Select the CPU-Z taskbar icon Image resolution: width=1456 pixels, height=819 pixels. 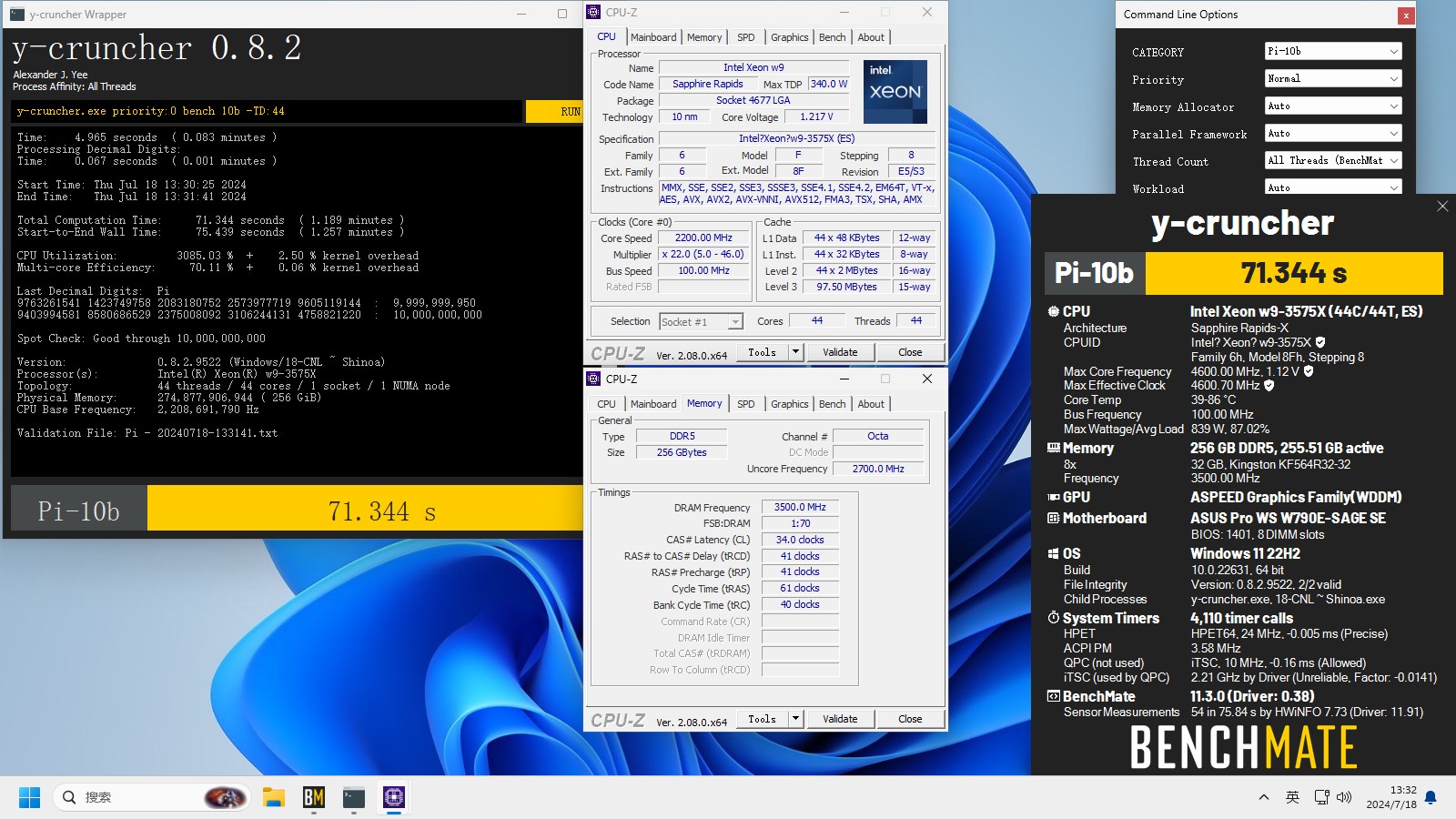click(394, 797)
